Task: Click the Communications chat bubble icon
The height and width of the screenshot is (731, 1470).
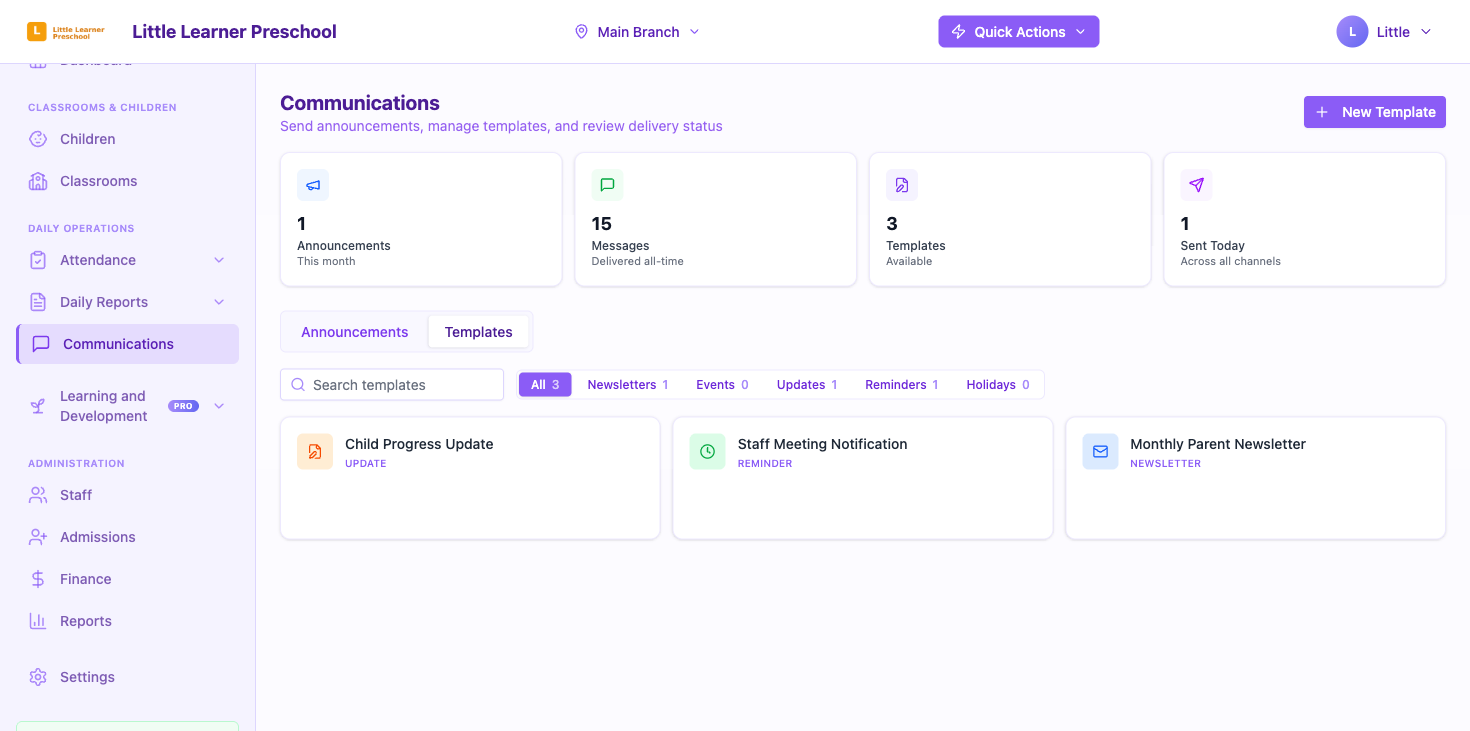Action: pyautogui.click(x=41, y=344)
